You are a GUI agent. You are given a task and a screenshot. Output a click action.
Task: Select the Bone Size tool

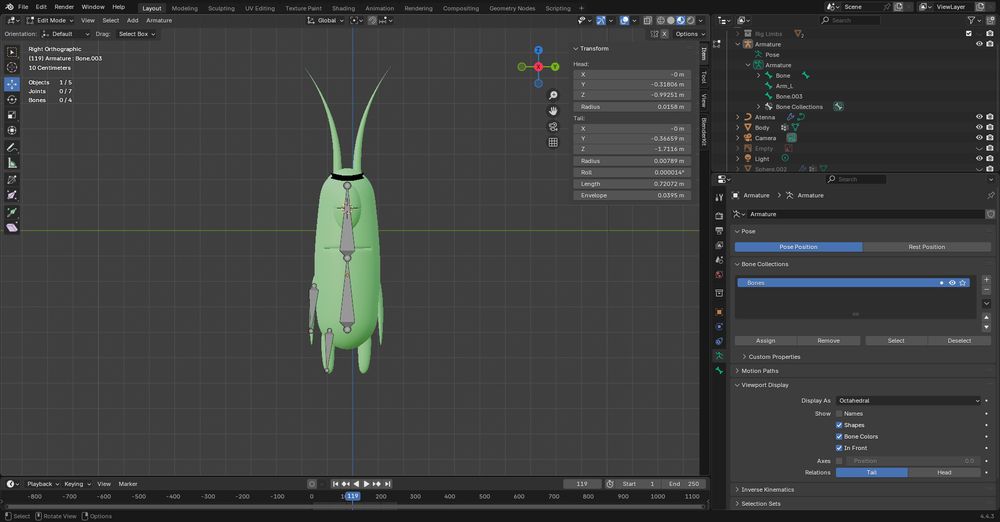12,195
